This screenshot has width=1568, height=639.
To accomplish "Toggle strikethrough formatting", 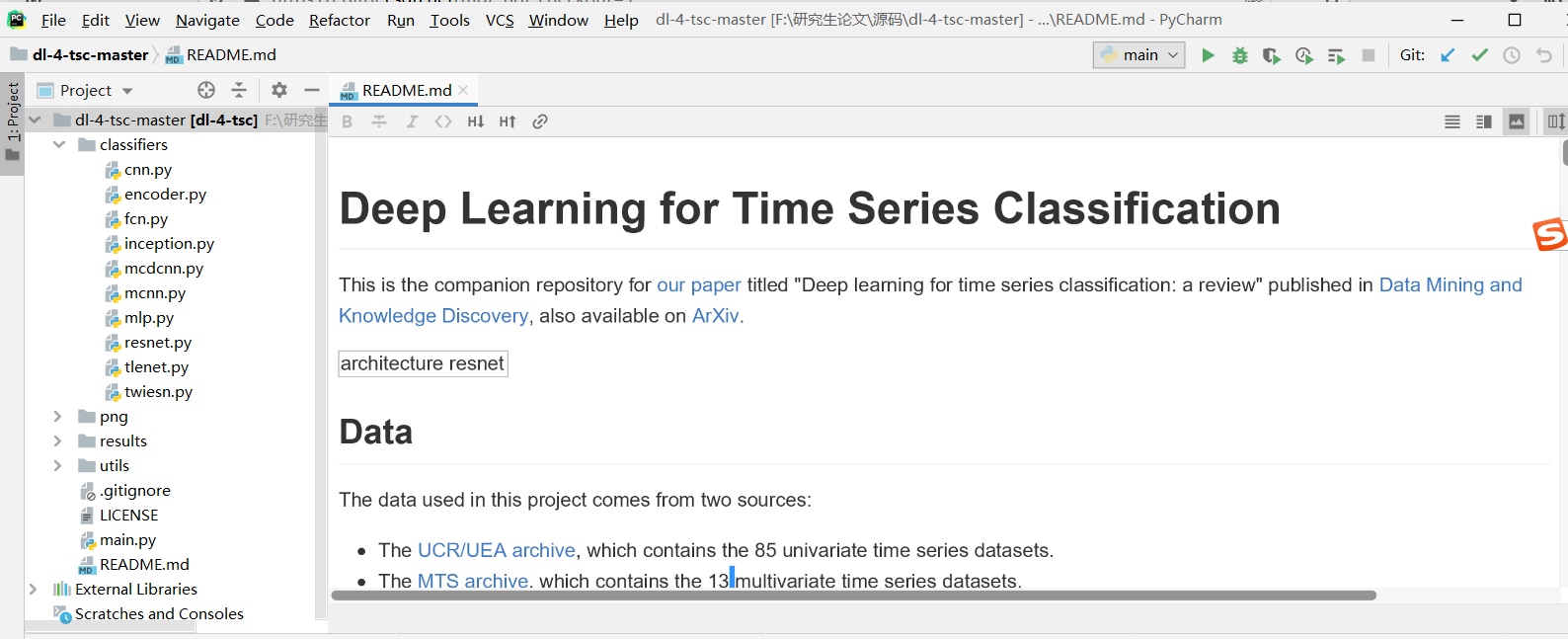I will tap(379, 120).
